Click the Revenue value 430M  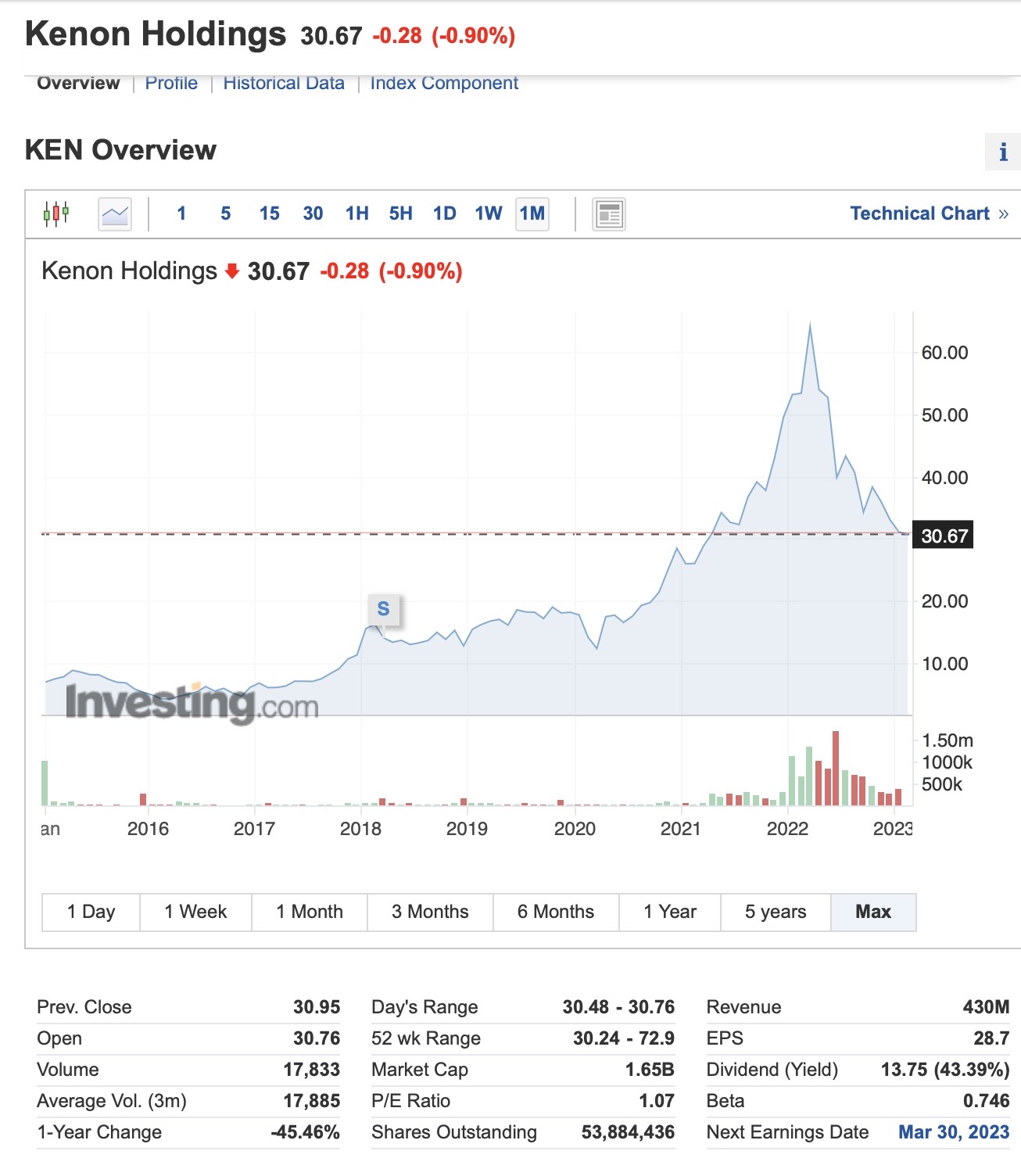[986, 1007]
